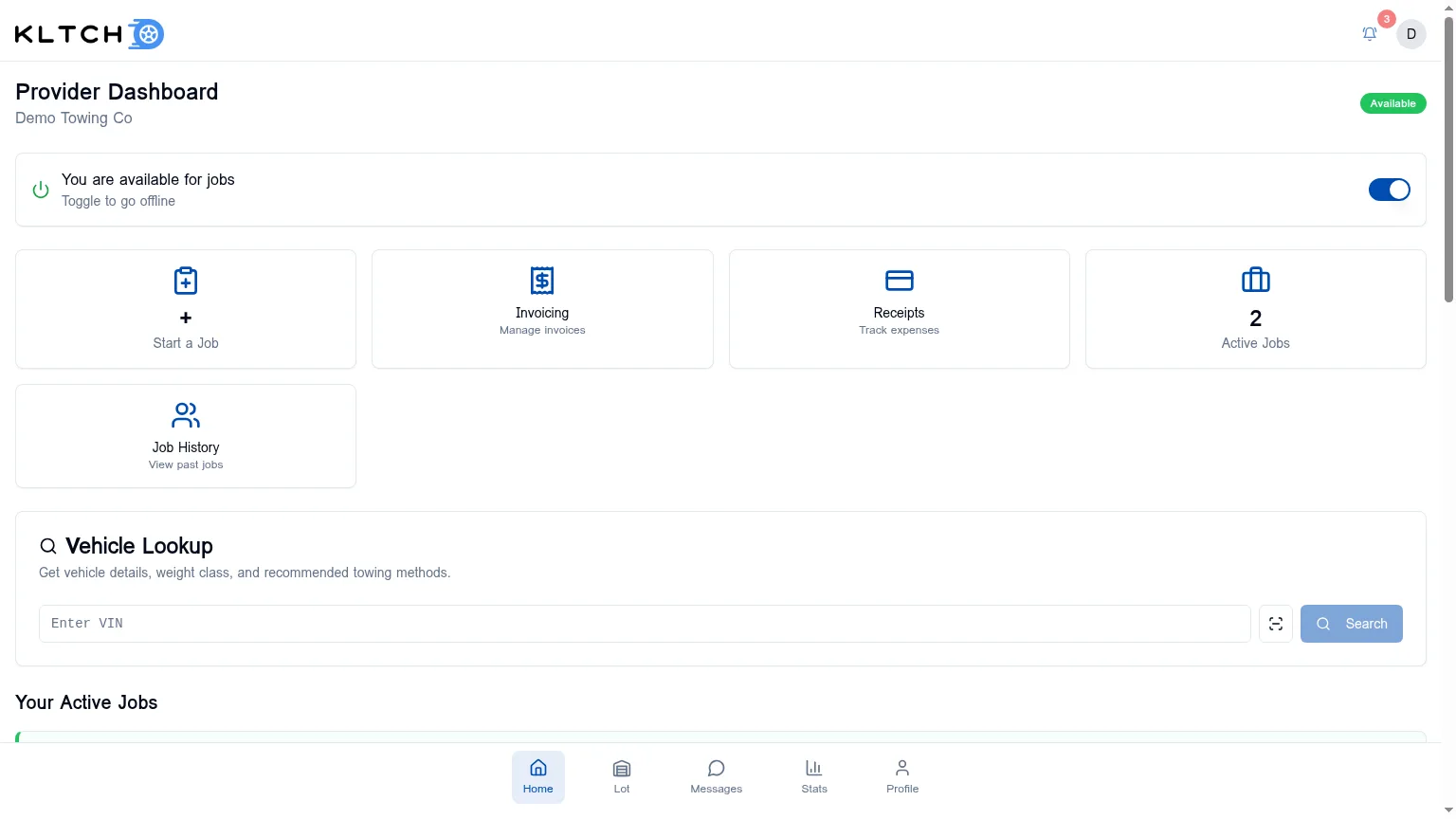Open notifications bell with 3 badge
This screenshot has height=819, width=1456.
point(1370,34)
